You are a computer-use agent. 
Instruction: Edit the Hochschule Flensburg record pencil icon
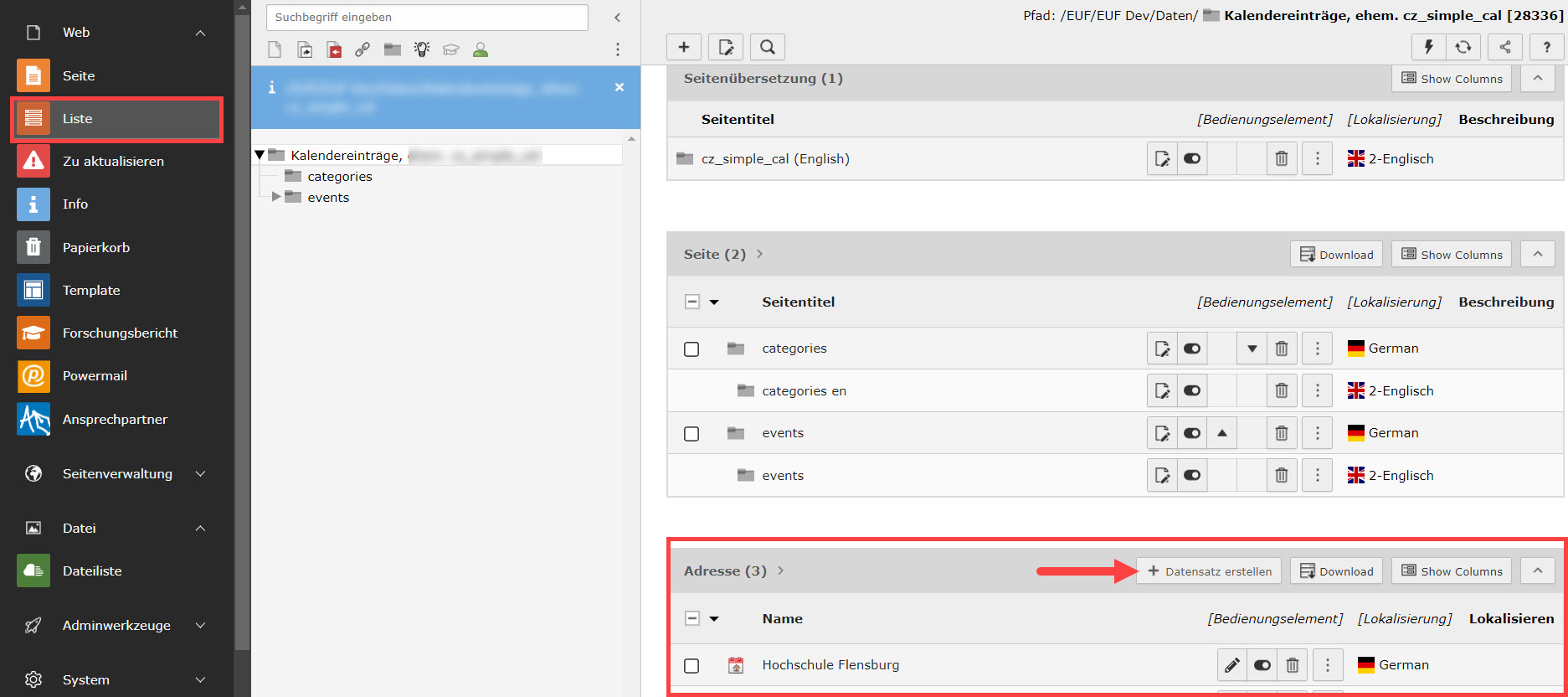click(x=1231, y=665)
